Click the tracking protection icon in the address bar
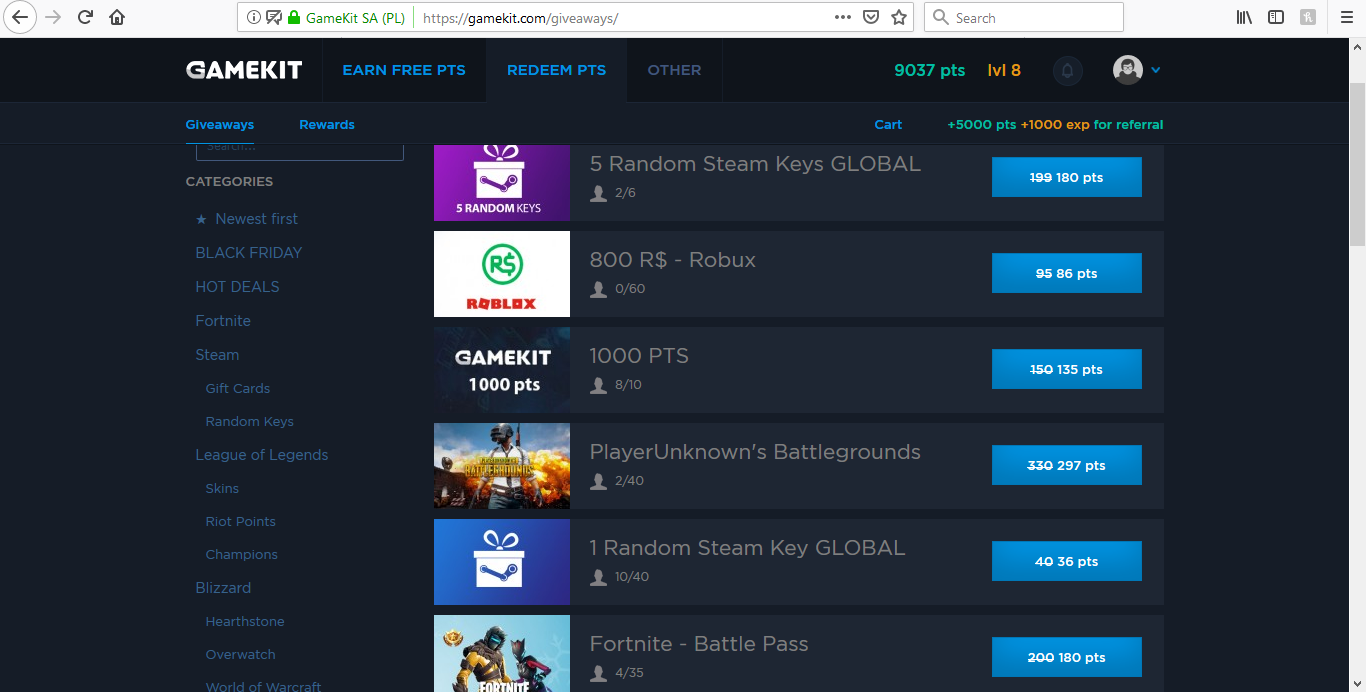Image resolution: width=1366 pixels, height=692 pixels. [x=273, y=17]
